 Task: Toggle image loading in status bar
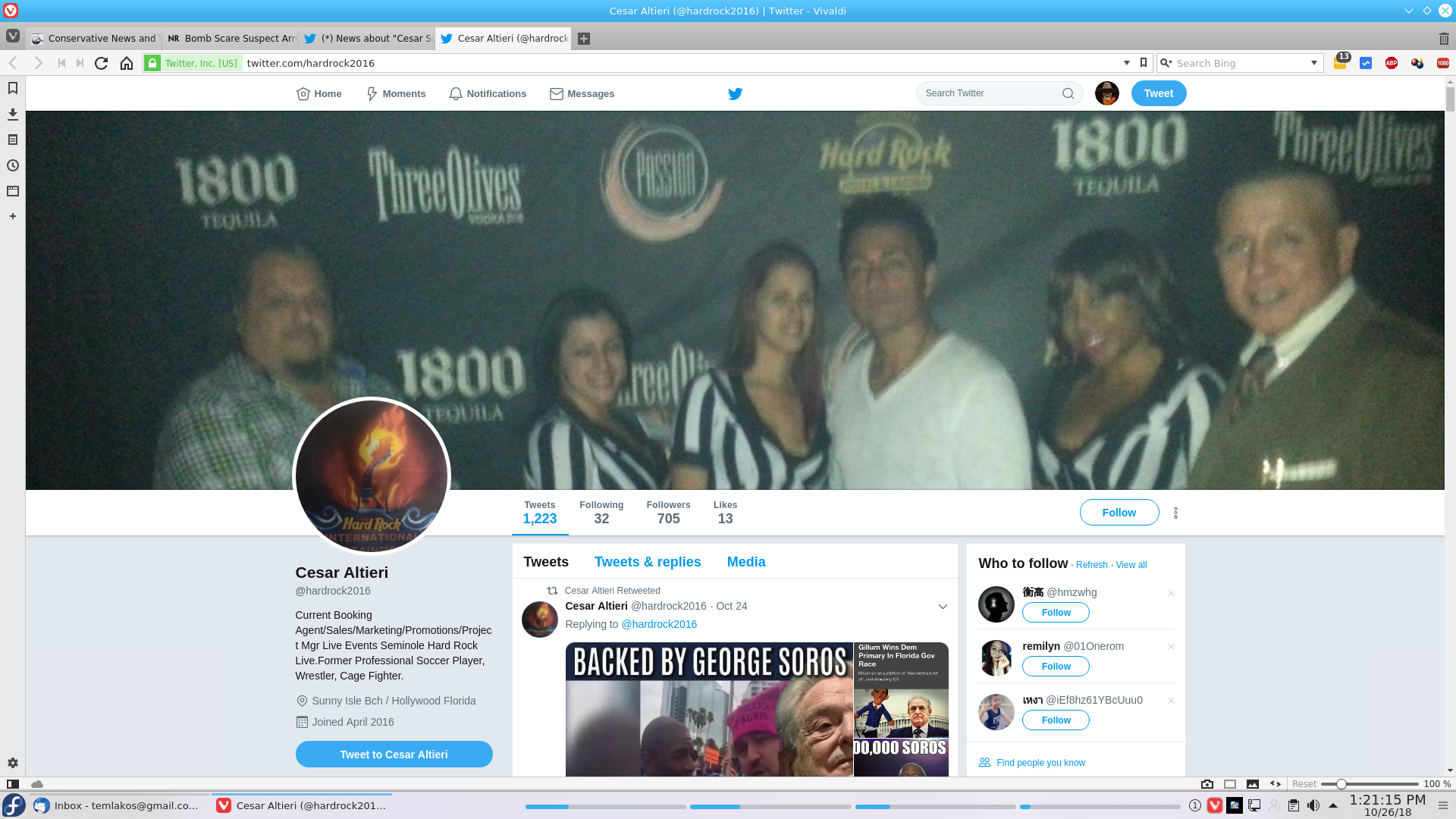(x=1253, y=784)
